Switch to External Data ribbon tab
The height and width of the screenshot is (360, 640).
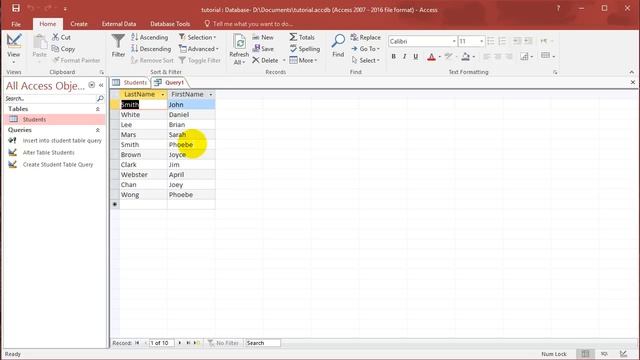coord(119,24)
